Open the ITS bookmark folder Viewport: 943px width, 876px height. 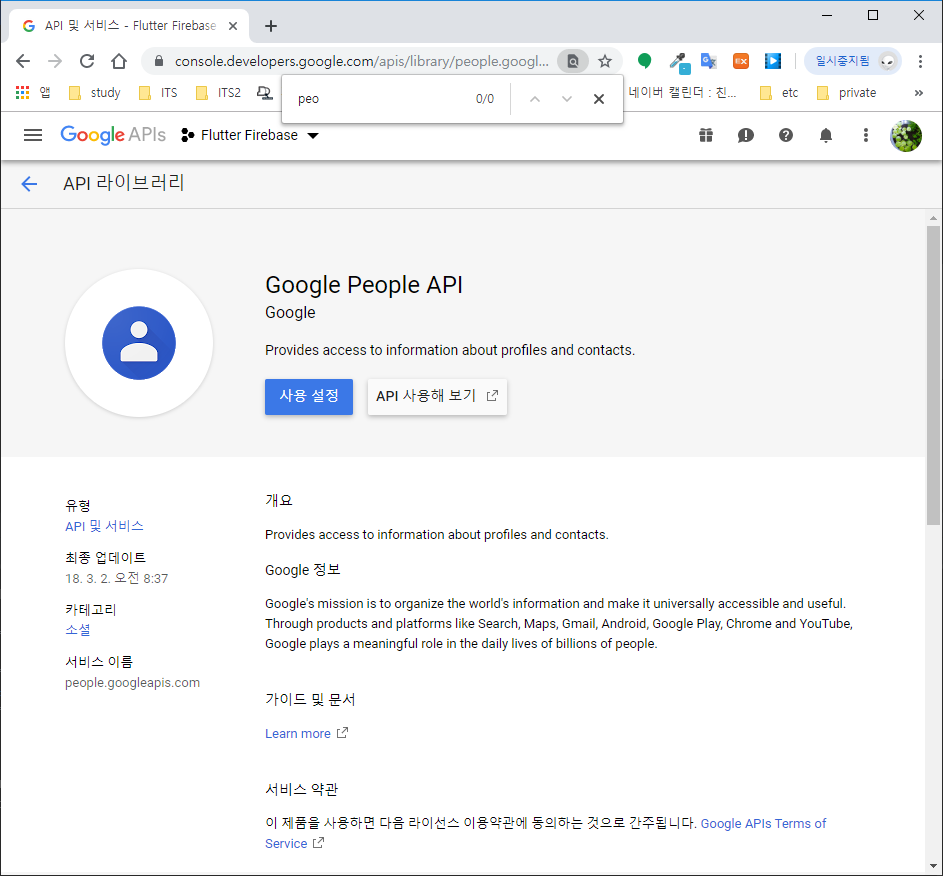158,93
